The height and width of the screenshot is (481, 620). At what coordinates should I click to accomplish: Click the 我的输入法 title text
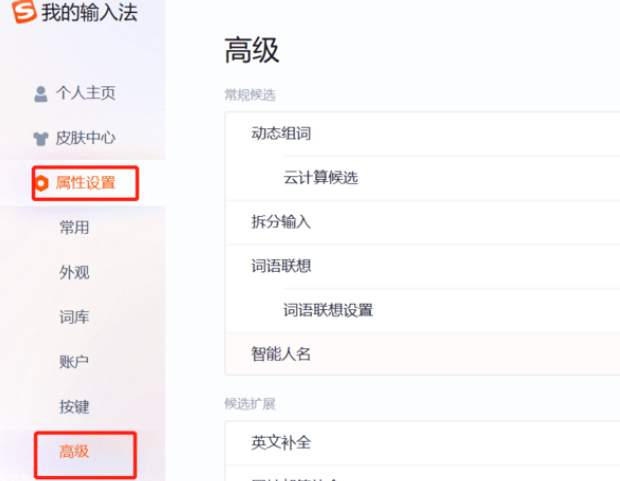(90, 12)
